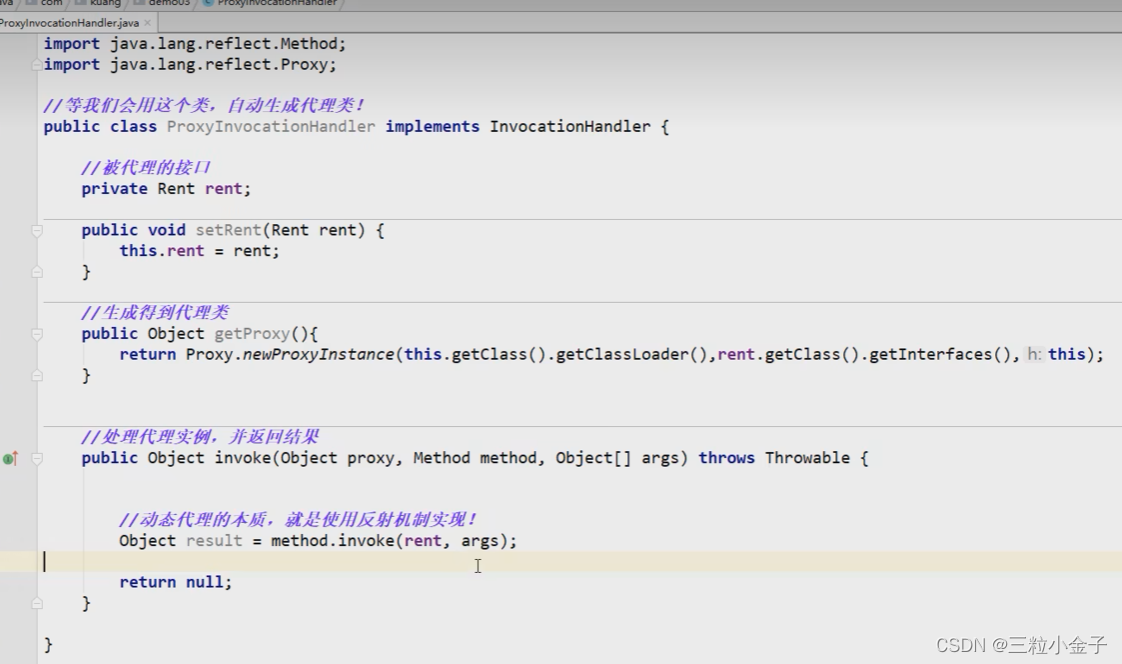Collapse the invoke method with its fold marker
Viewport: 1122px width, 664px height.
(36, 459)
